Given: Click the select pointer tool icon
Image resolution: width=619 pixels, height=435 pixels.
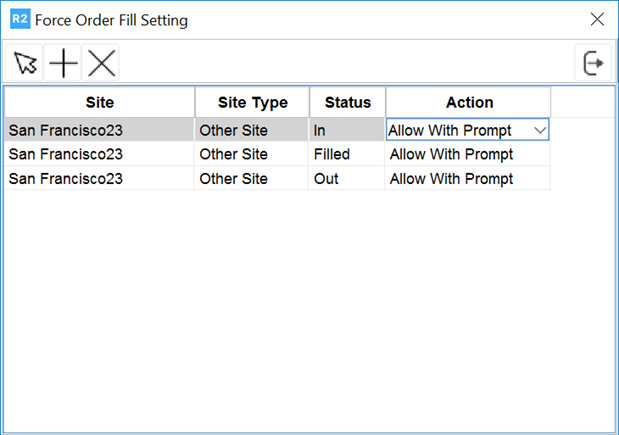Looking at the screenshot, I should coord(25,64).
